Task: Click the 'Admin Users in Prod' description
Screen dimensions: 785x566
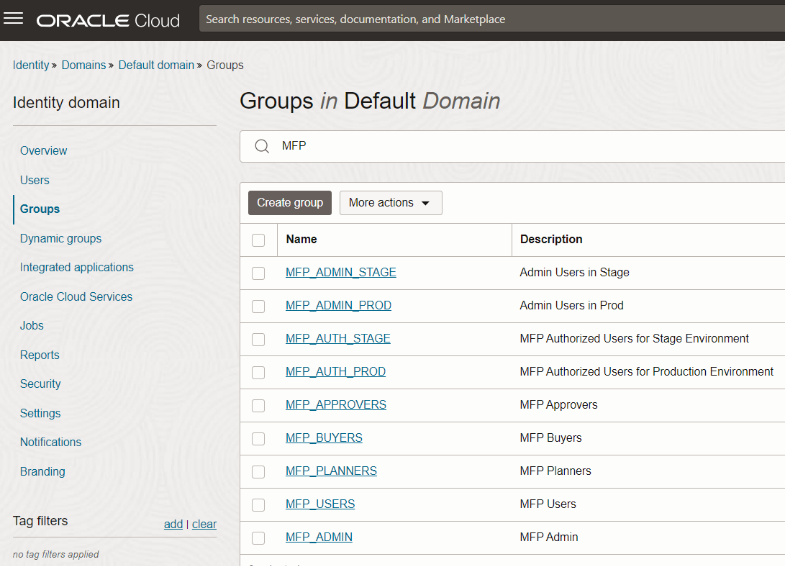Action: coord(571,305)
